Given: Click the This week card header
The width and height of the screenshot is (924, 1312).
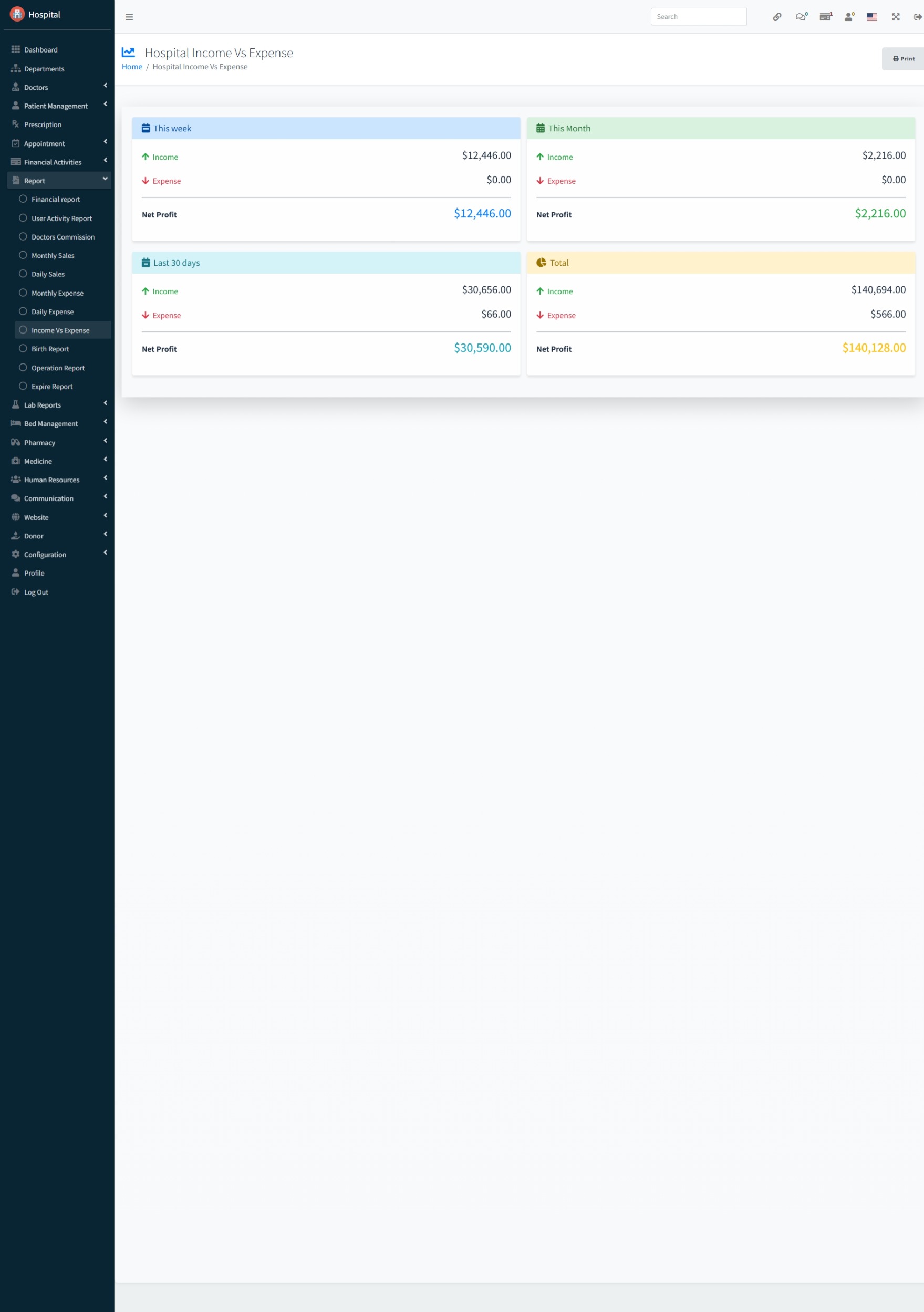Looking at the screenshot, I should 326,129.
